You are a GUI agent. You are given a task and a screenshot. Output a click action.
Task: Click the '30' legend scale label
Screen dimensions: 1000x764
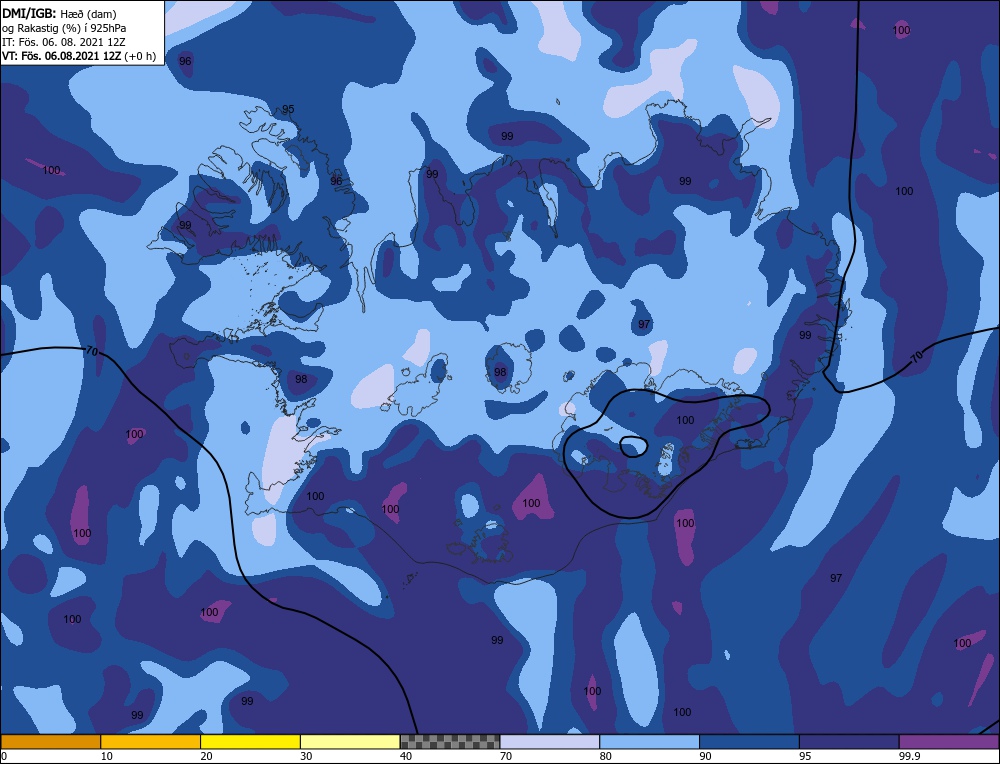pos(306,756)
